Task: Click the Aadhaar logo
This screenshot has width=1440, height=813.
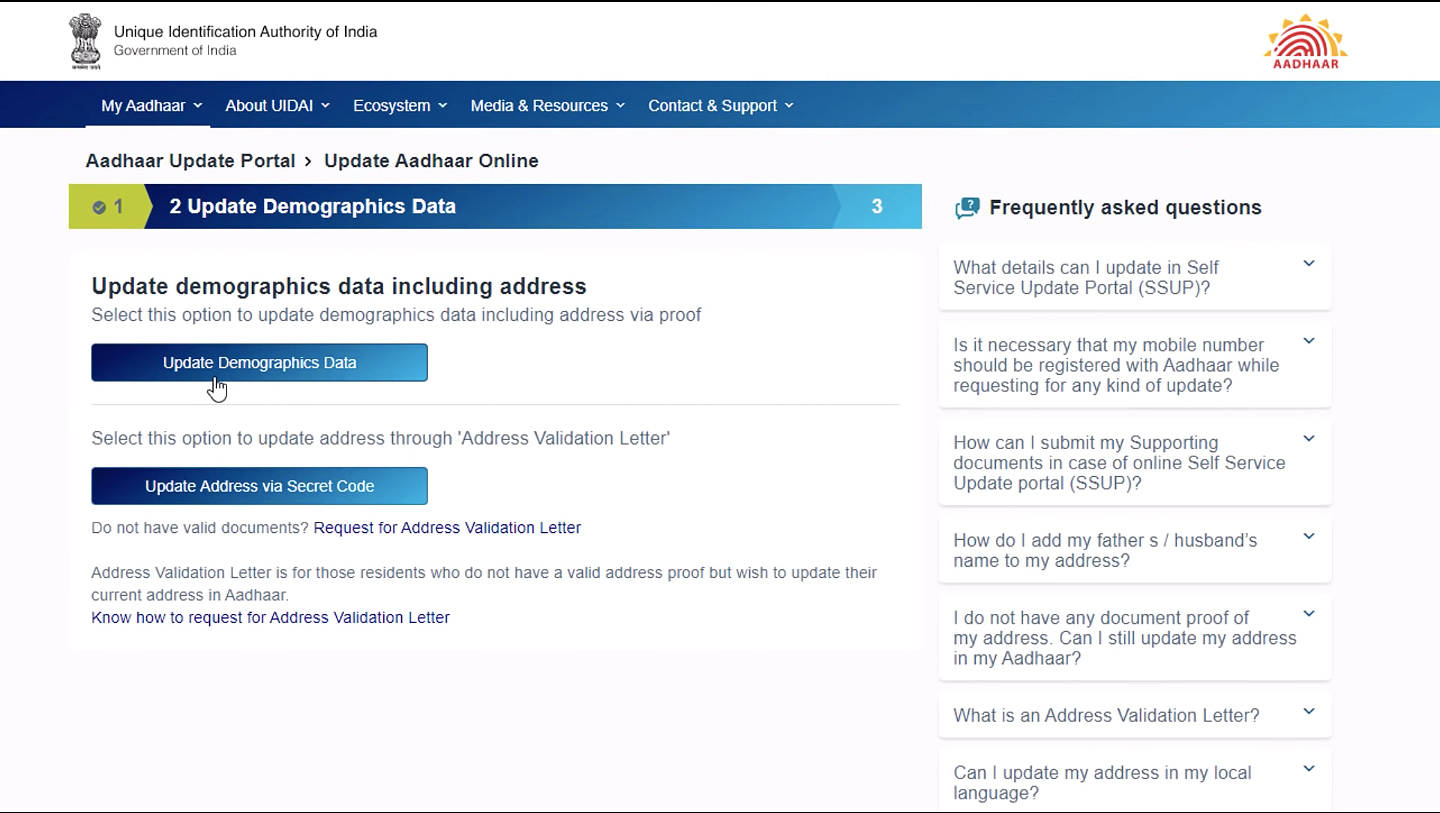Action: point(1305,41)
